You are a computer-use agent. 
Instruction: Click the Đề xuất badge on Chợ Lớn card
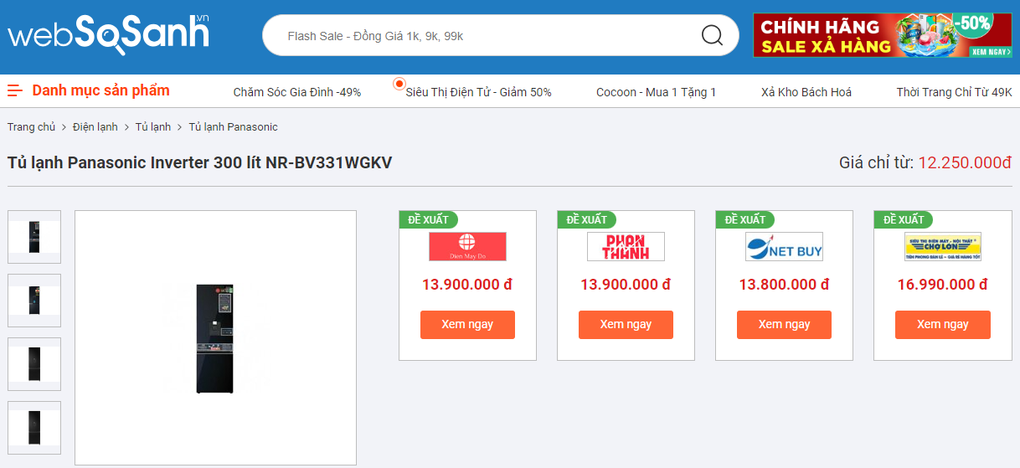(x=904, y=219)
